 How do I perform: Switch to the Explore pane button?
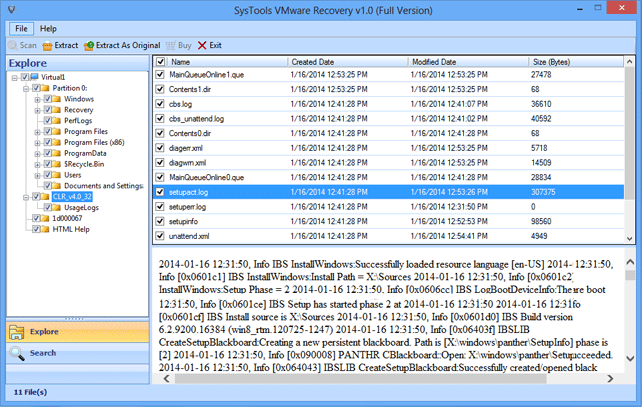point(78,332)
